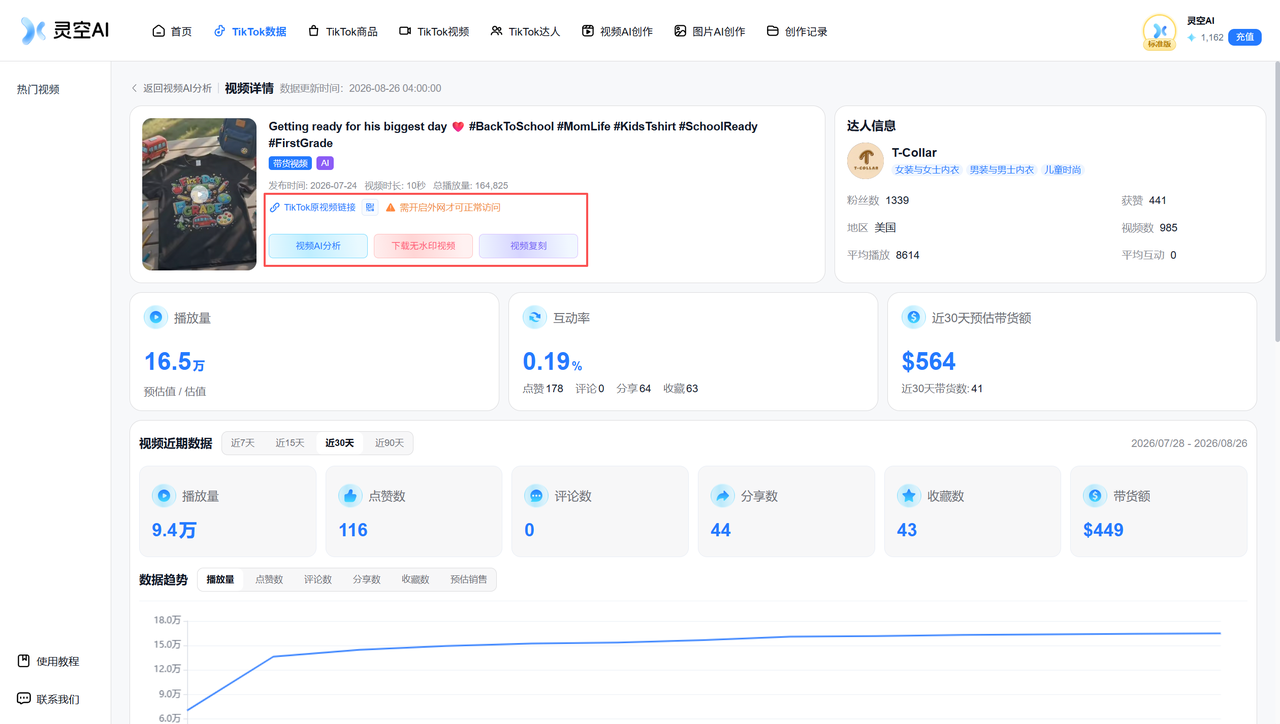Select 热门视频 in the left sidebar
Image resolution: width=1280 pixels, height=724 pixels.
[x=38, y=89]
